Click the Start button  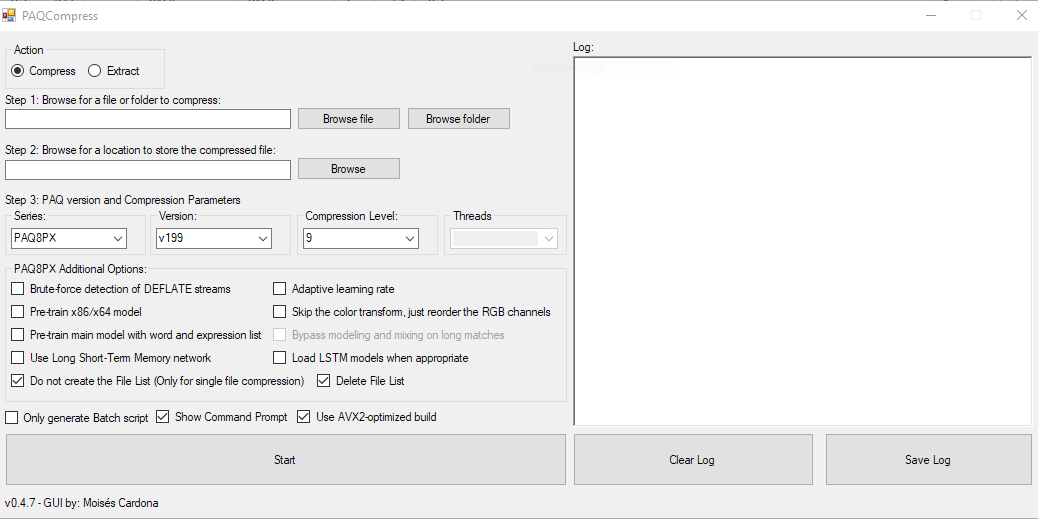285,459
